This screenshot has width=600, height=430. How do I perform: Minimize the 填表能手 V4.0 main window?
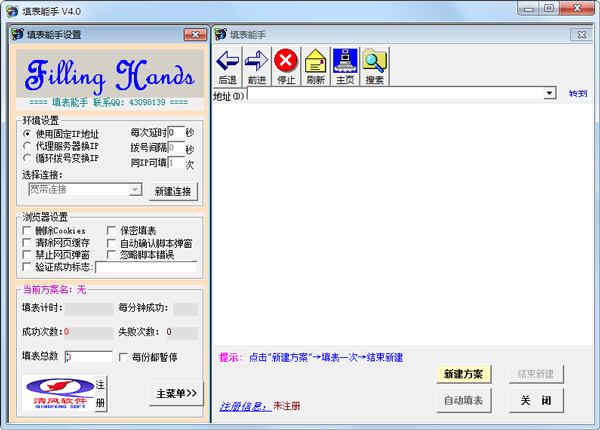click(x=529, y=8)
